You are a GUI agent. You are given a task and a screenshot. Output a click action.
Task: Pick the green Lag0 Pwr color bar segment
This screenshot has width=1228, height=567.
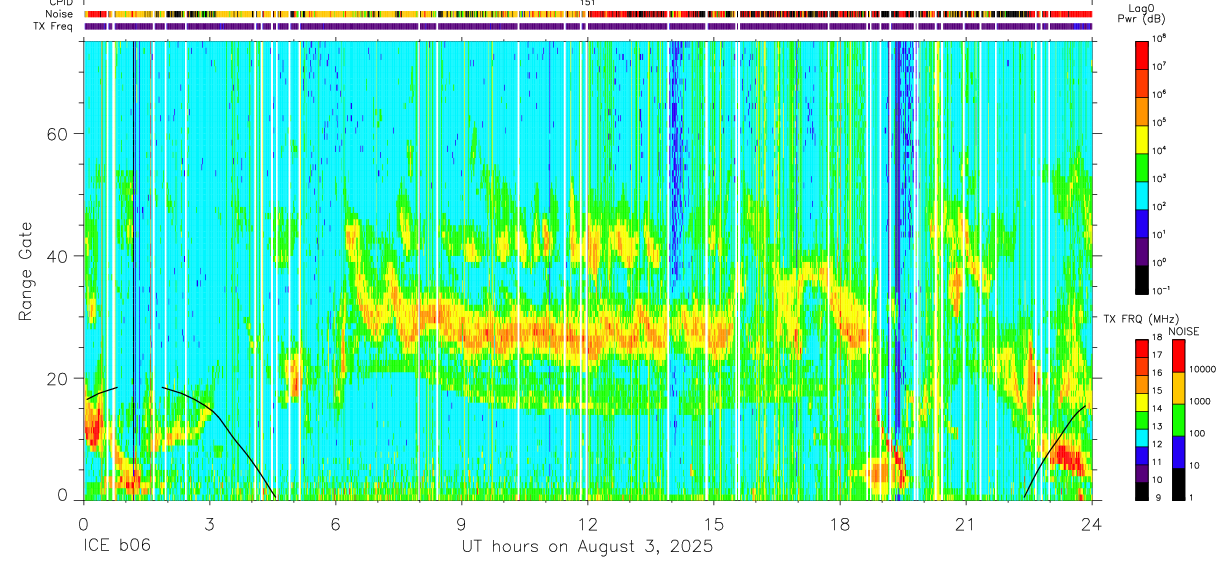[1142, 167]
